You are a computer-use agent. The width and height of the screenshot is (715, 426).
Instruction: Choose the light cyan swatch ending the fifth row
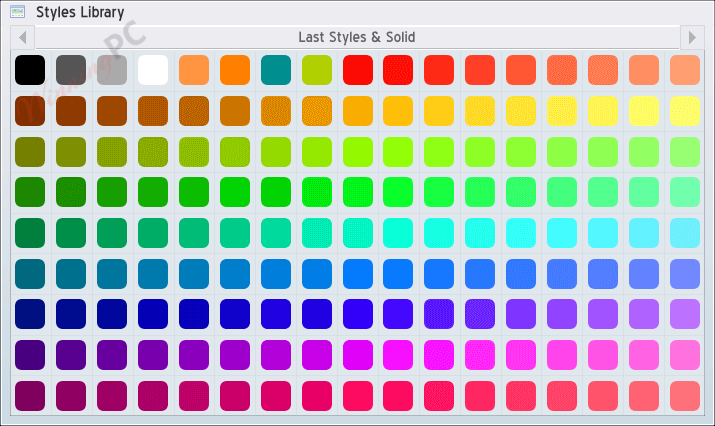[685, 233]
